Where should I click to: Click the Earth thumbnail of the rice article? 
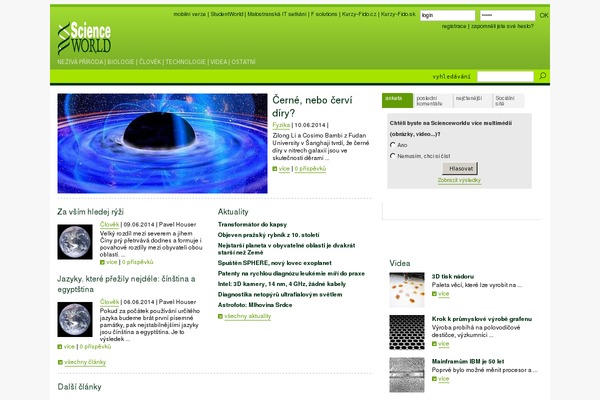tap(75, 242)
